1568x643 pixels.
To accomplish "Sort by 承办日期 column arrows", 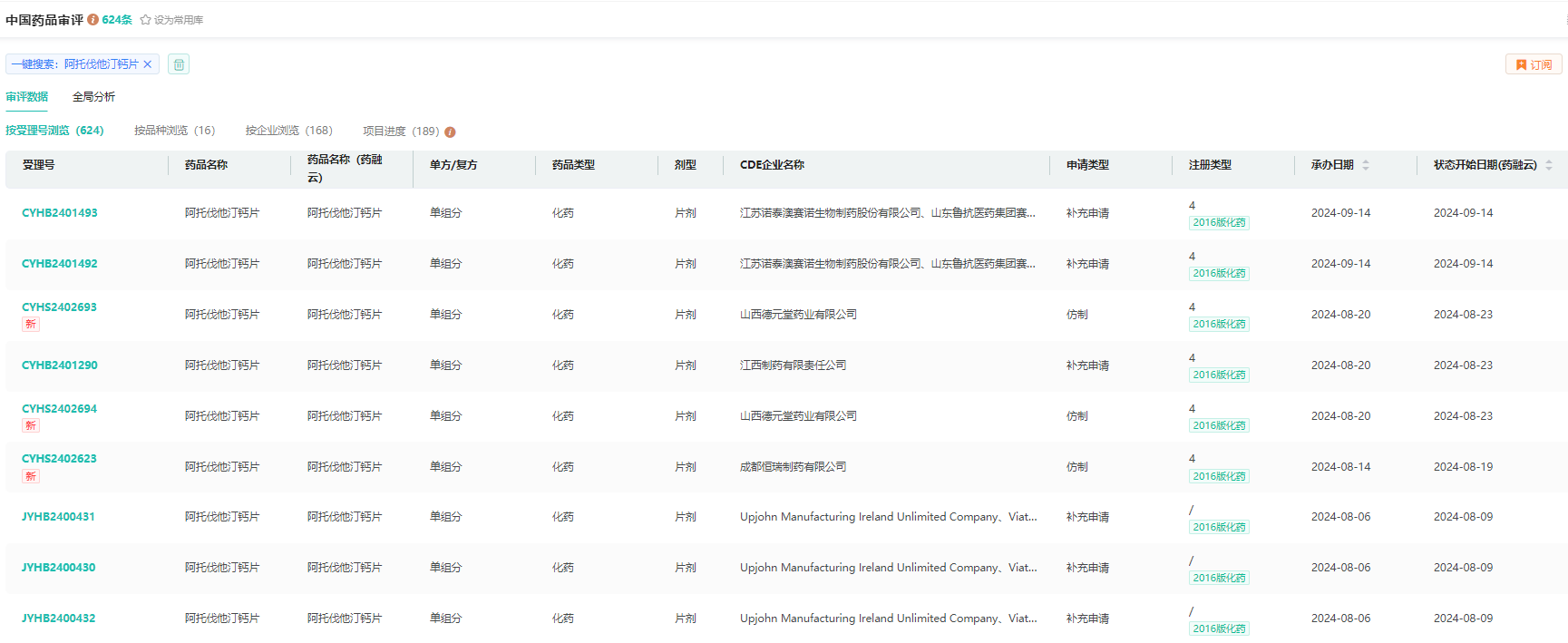I will coord(1366,165).
